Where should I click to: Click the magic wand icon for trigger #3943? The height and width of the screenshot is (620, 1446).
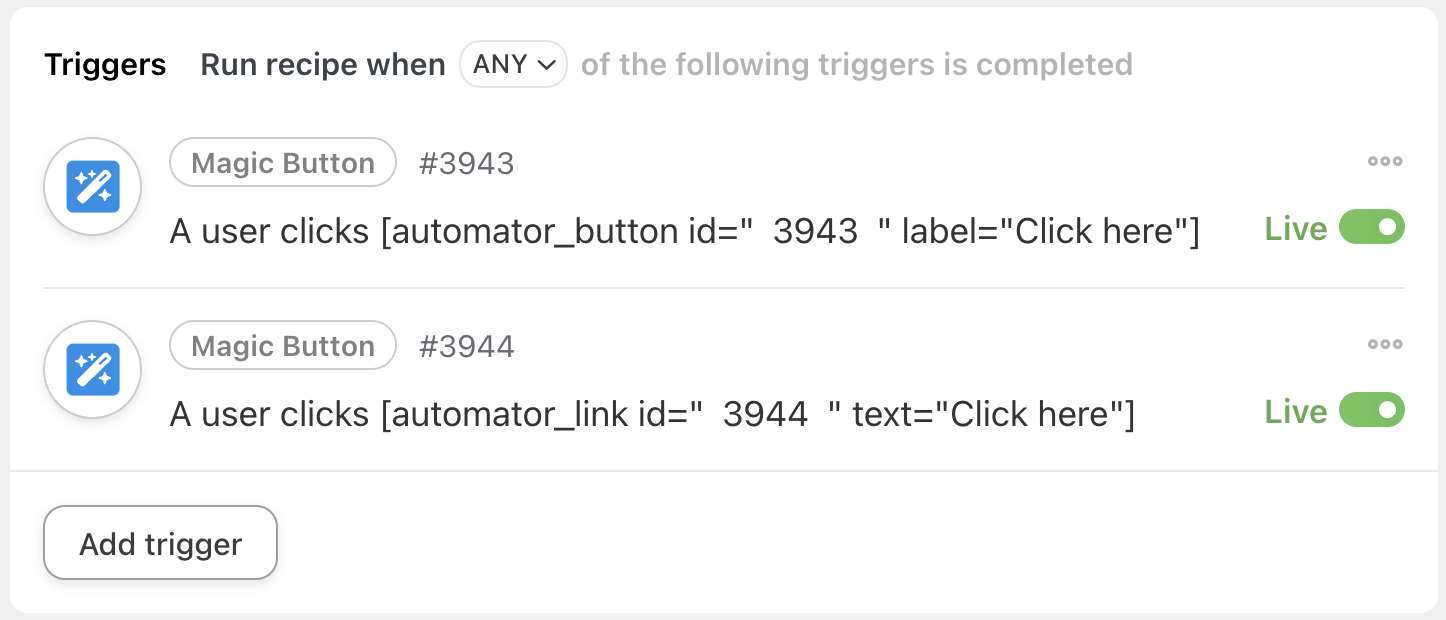point(93,186)
